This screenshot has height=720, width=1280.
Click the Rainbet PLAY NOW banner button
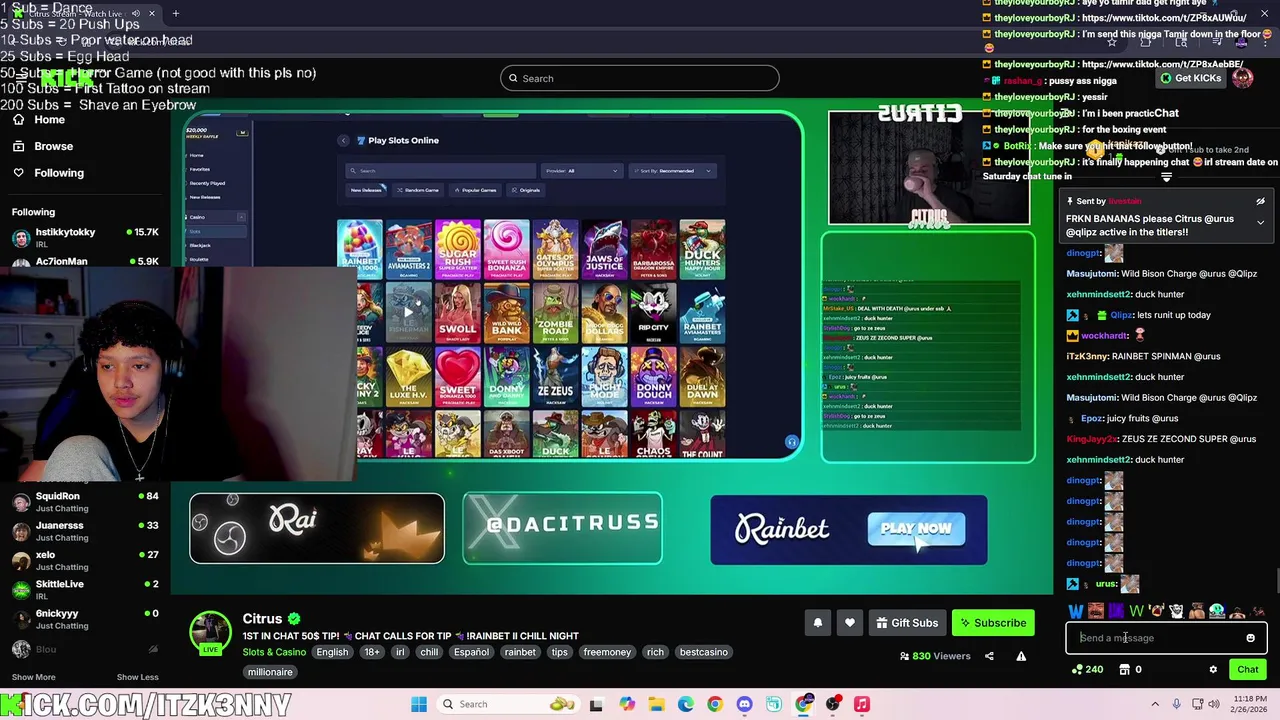(x=916, y=529)
